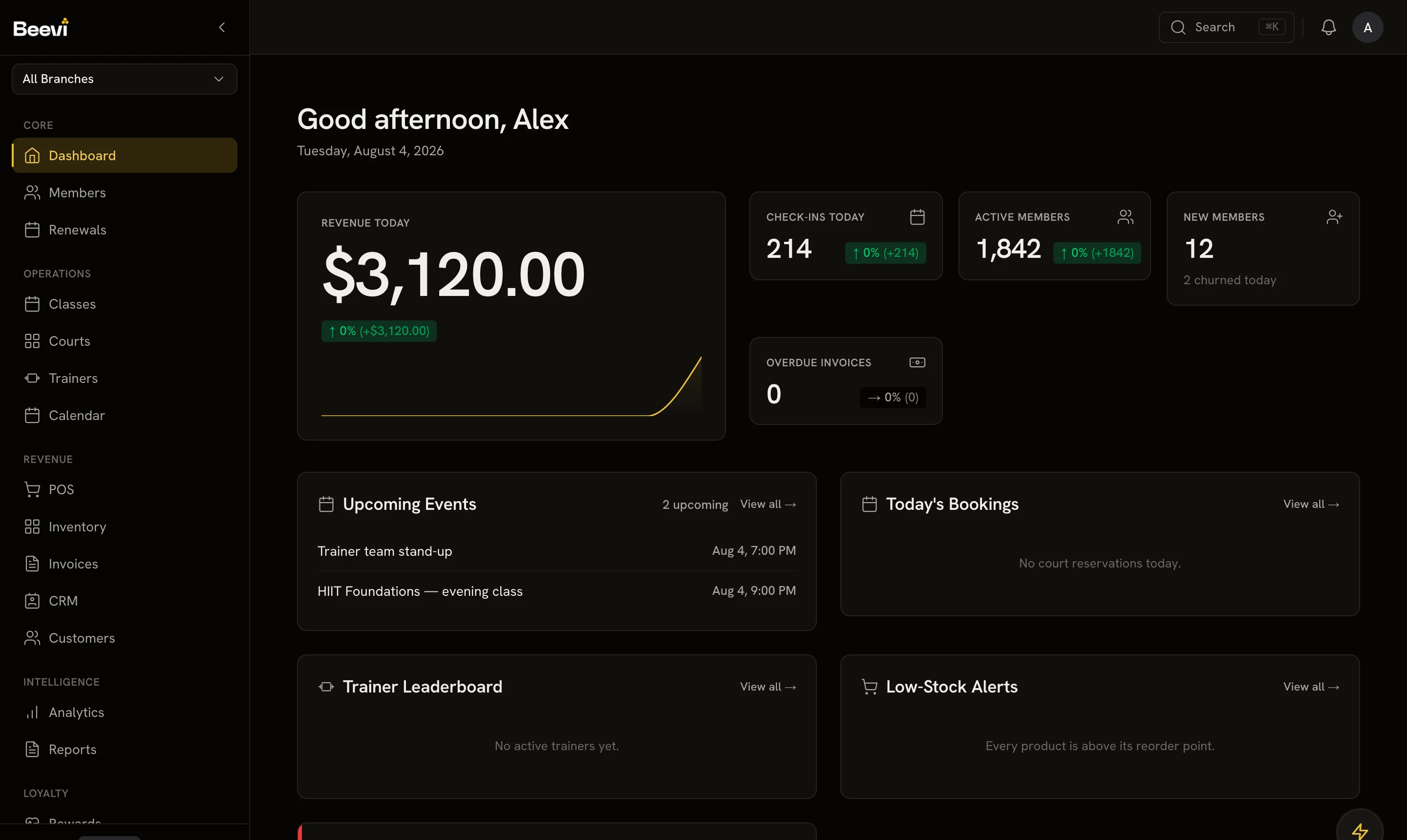Click the Low-Stock Alerts cart icon
1407x840 pixels.
tap(869, 687)
